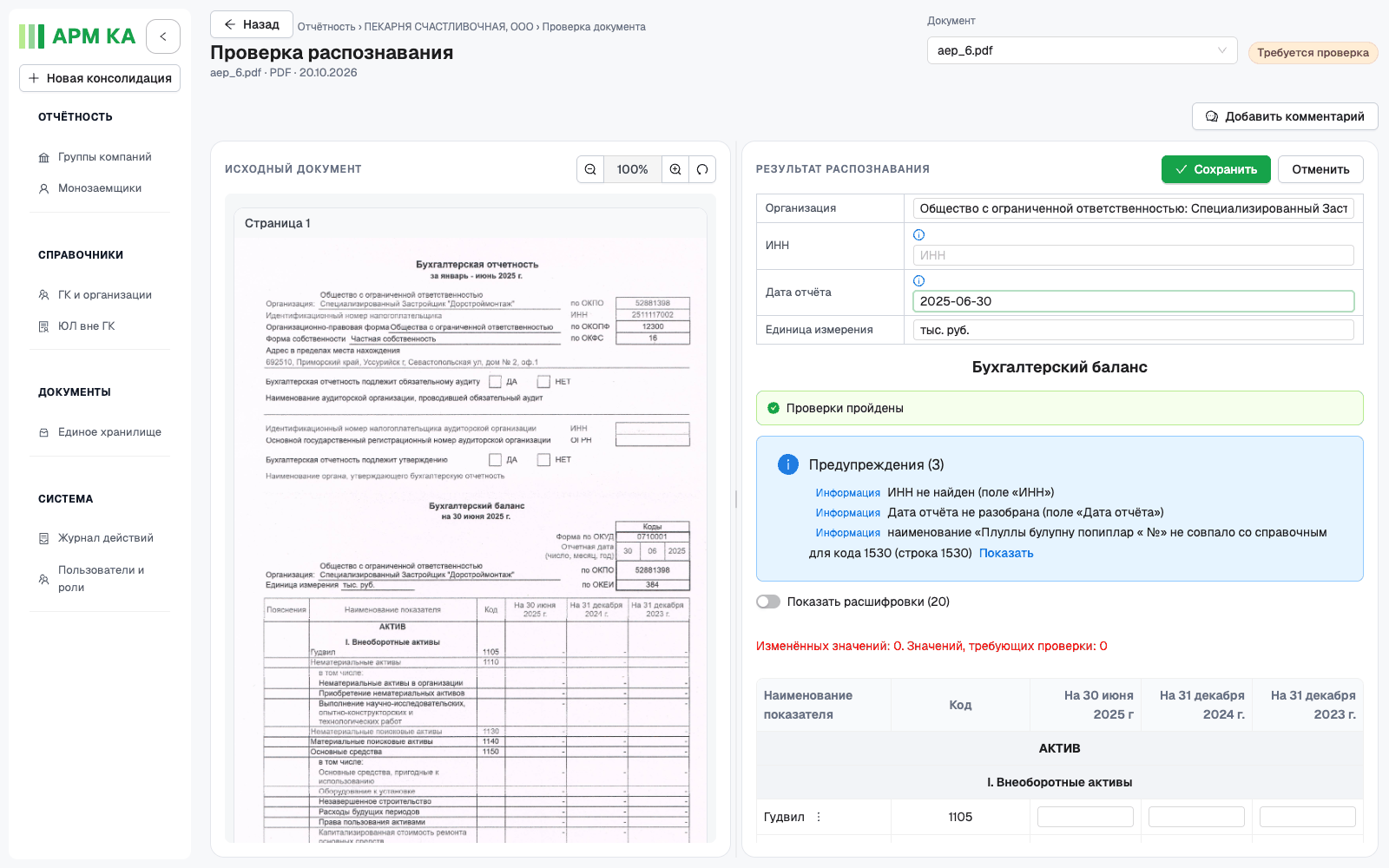This screenshot has width=1389, height=868.
Task: Click the info icon above Дата отчёта field
Action: point(919,280)
